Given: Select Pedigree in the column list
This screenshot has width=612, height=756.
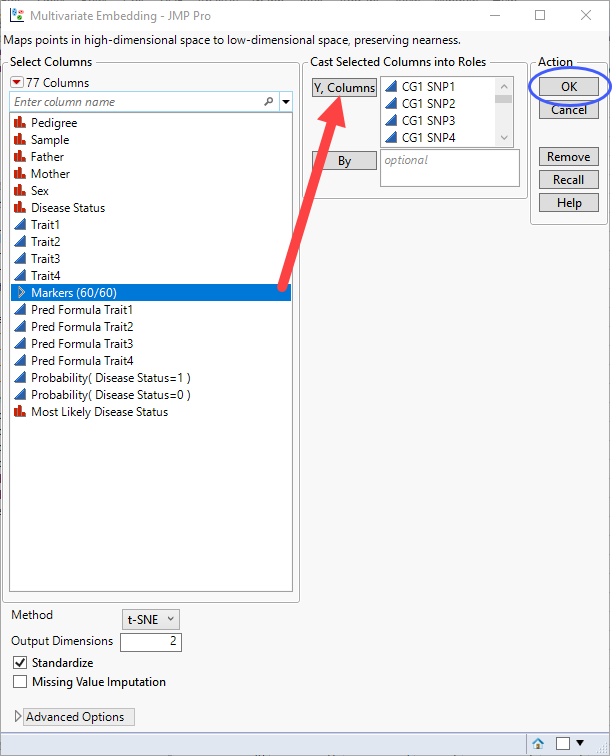Looking at the screenshot, I should coord(151,122).
